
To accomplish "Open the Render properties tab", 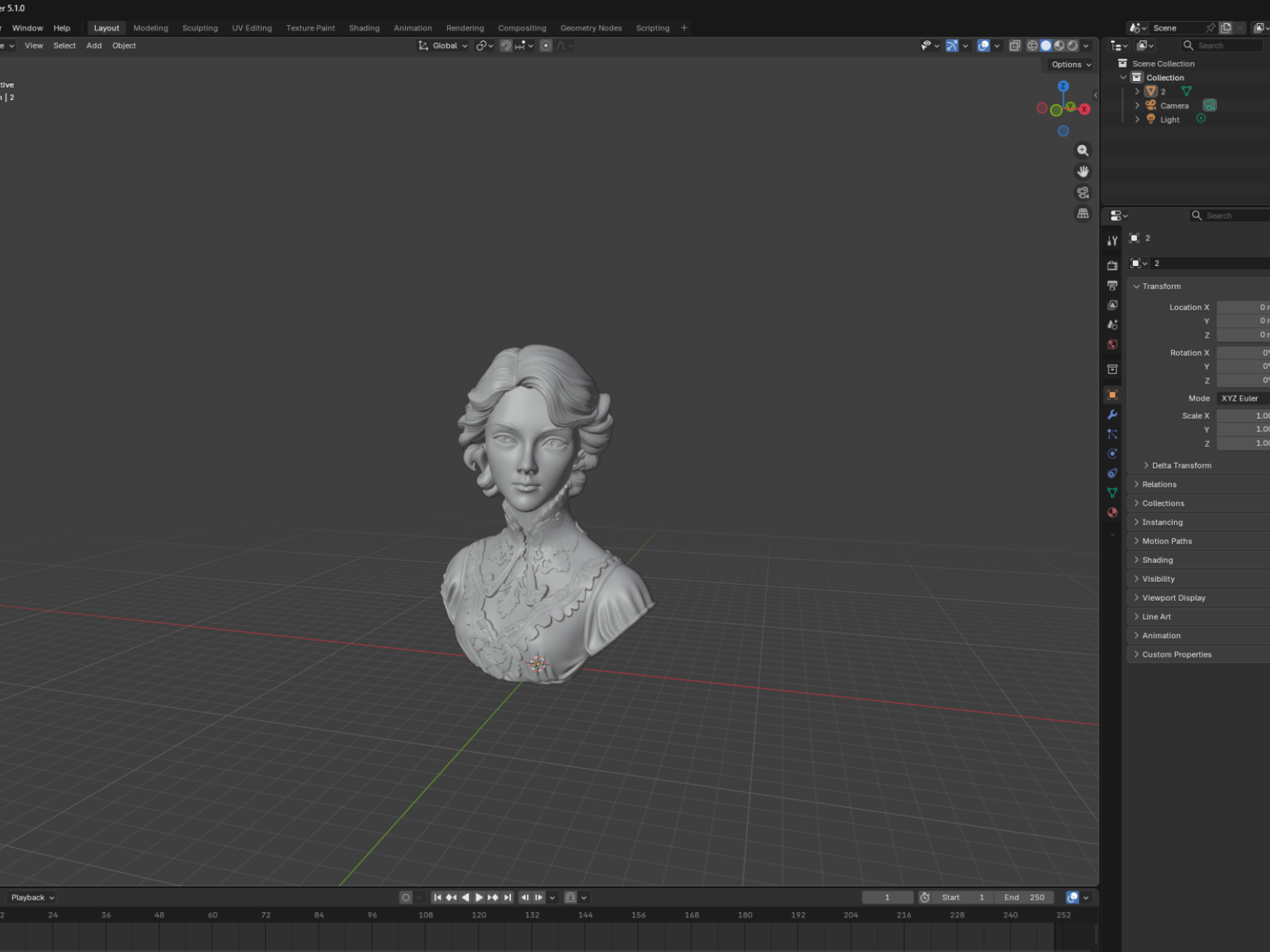I will [1112, 266].
